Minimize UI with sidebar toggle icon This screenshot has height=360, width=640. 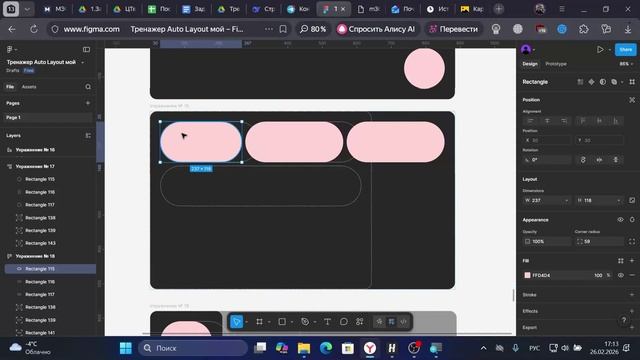(x=86, y=49)
